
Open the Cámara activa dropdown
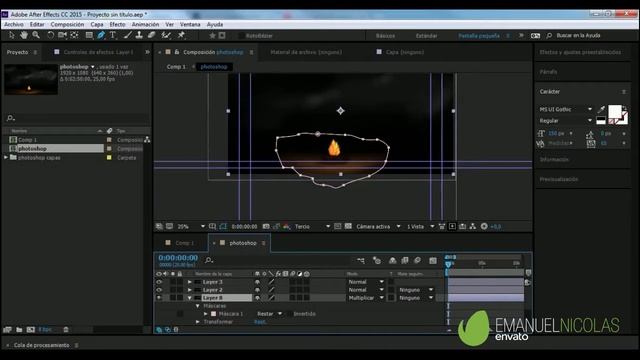tap(378, 226)
